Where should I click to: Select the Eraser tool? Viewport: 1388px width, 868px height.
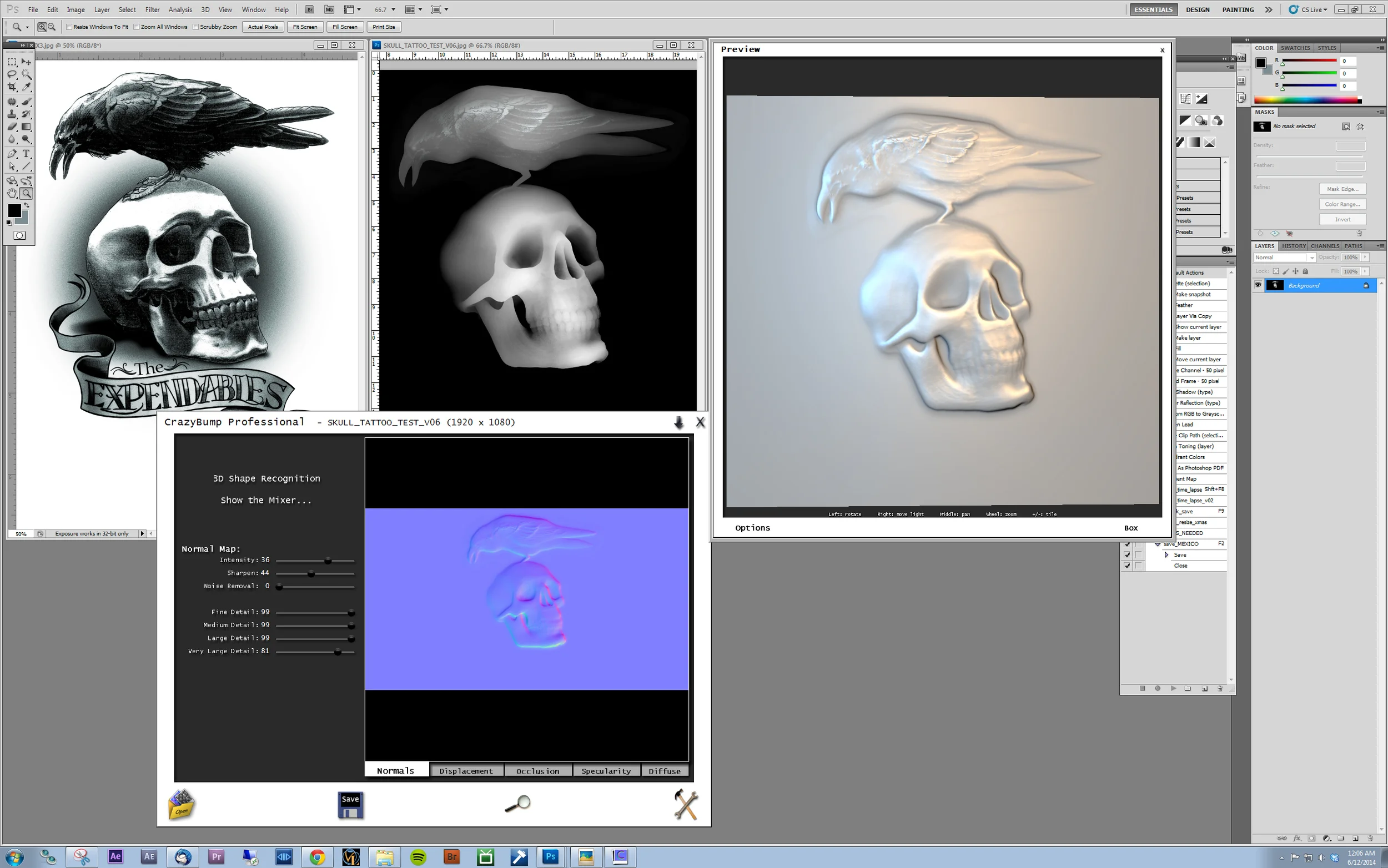(12, 127)
